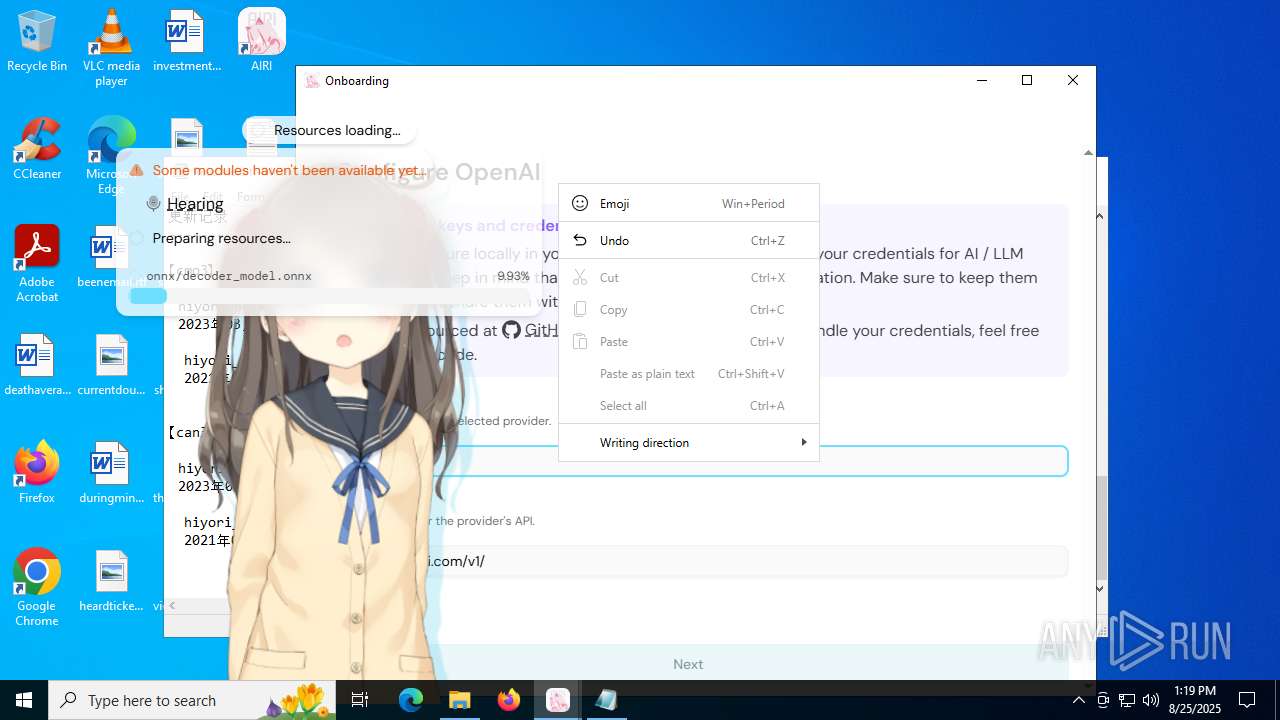Open Firefox from the taskbar
This screenshot has width=1280, height=720.
coord(509,700)
